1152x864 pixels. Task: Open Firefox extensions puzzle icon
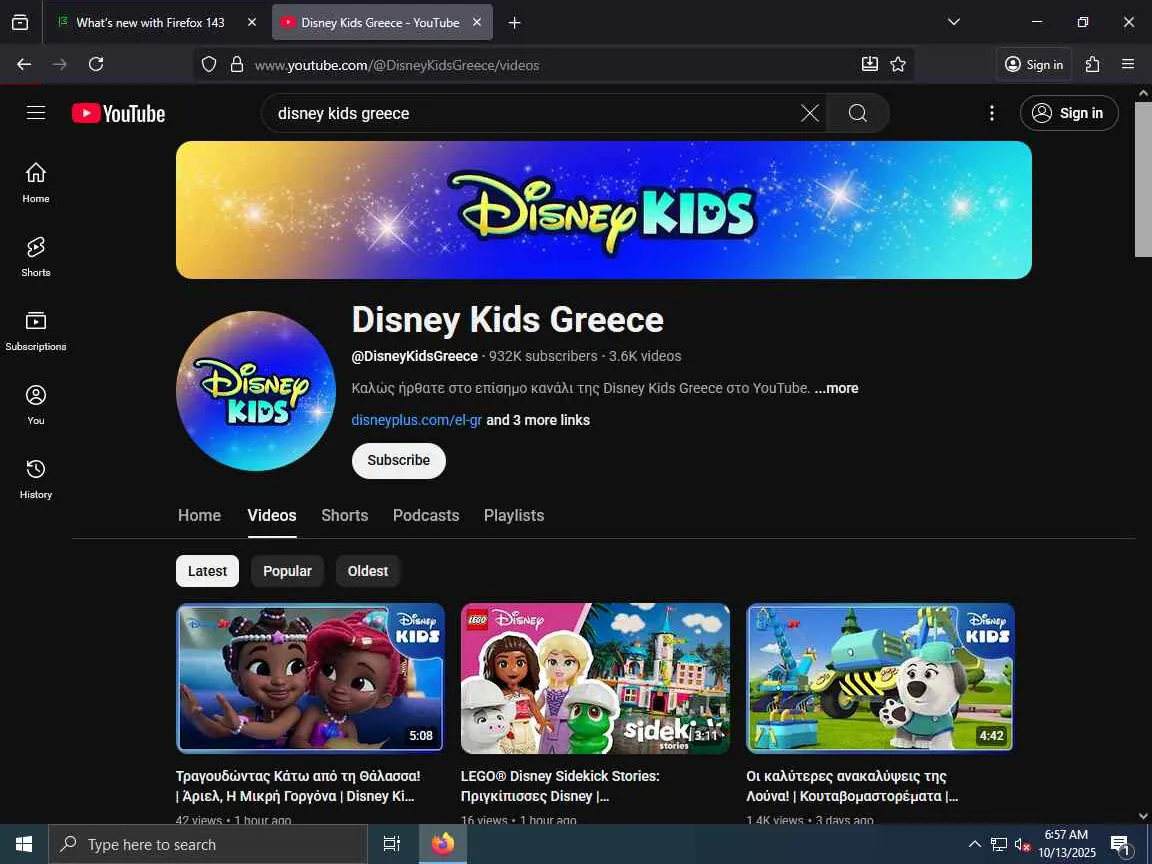[1092, 65]
